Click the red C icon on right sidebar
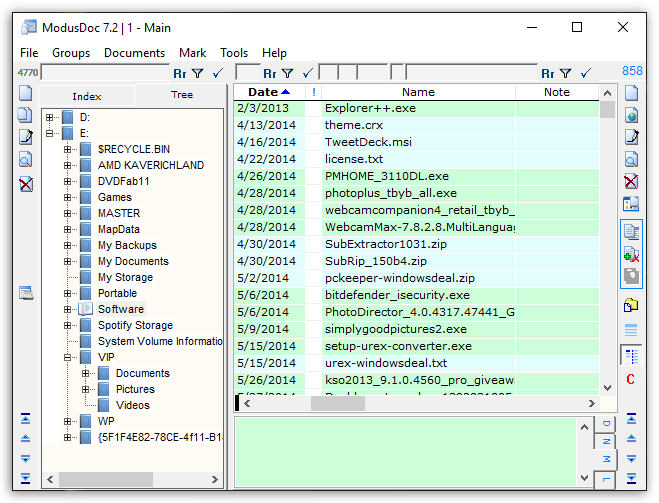The image size is (659, 503). pos(631,379)
